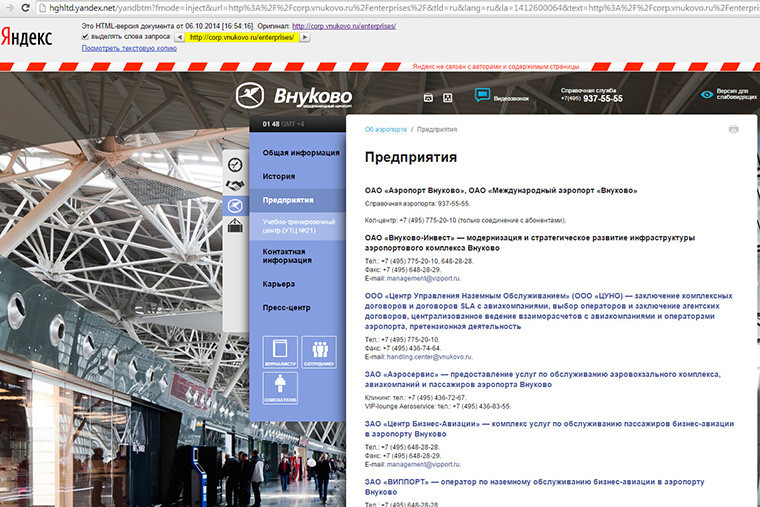Go forward with the browser arrow

click(x=9, y=7)
